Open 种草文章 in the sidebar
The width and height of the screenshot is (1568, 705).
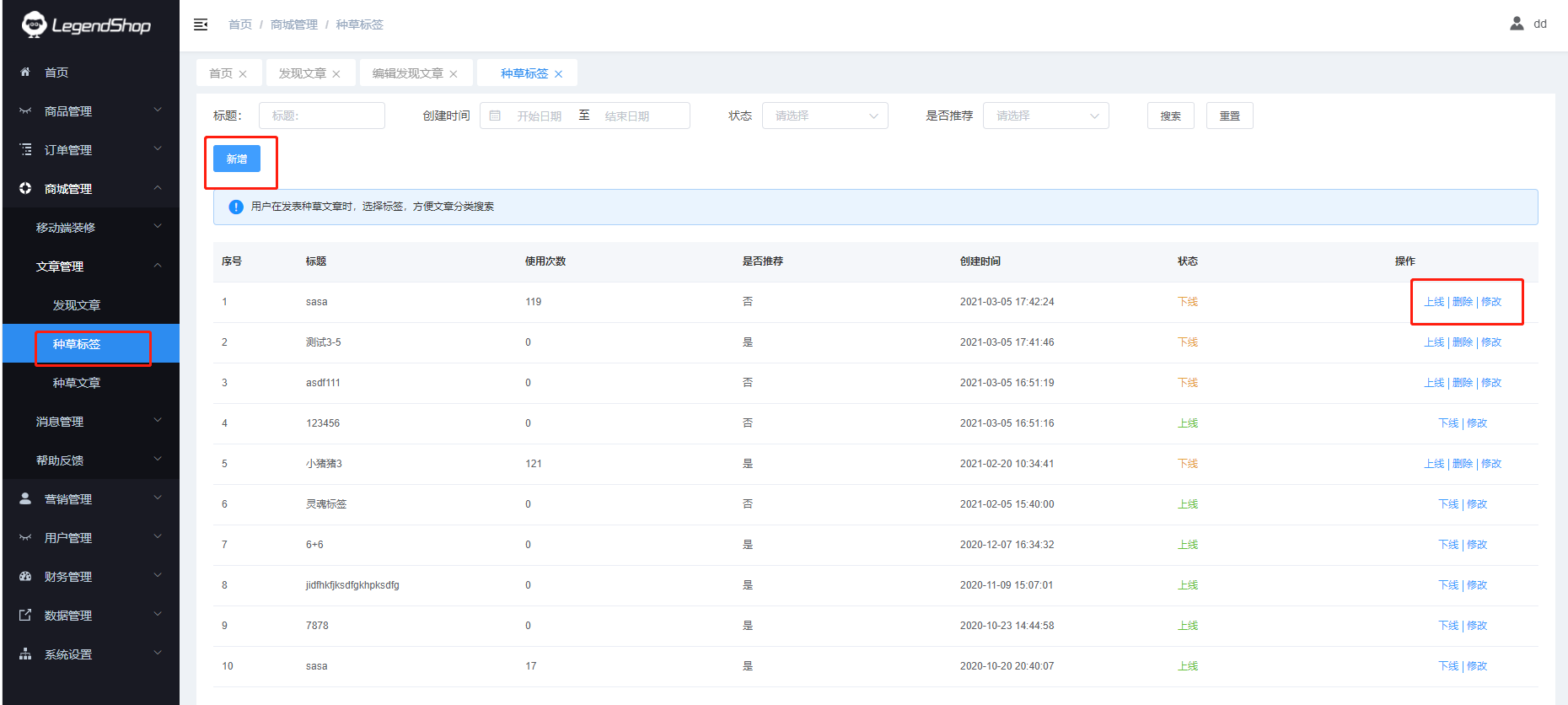coord(77,383)
